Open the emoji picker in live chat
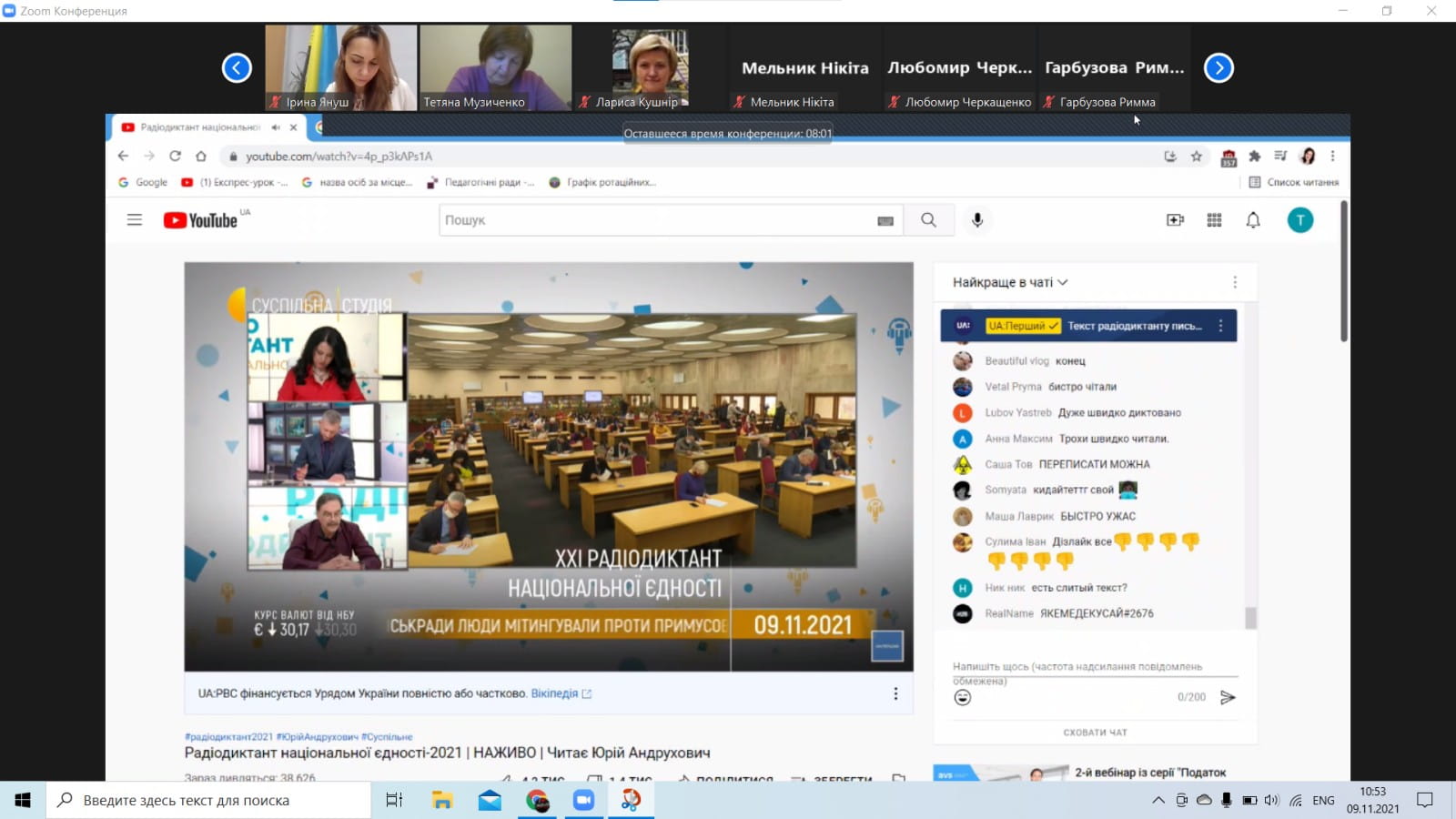The width and height of the screenshot is (1456, 819). click(963, 697)
